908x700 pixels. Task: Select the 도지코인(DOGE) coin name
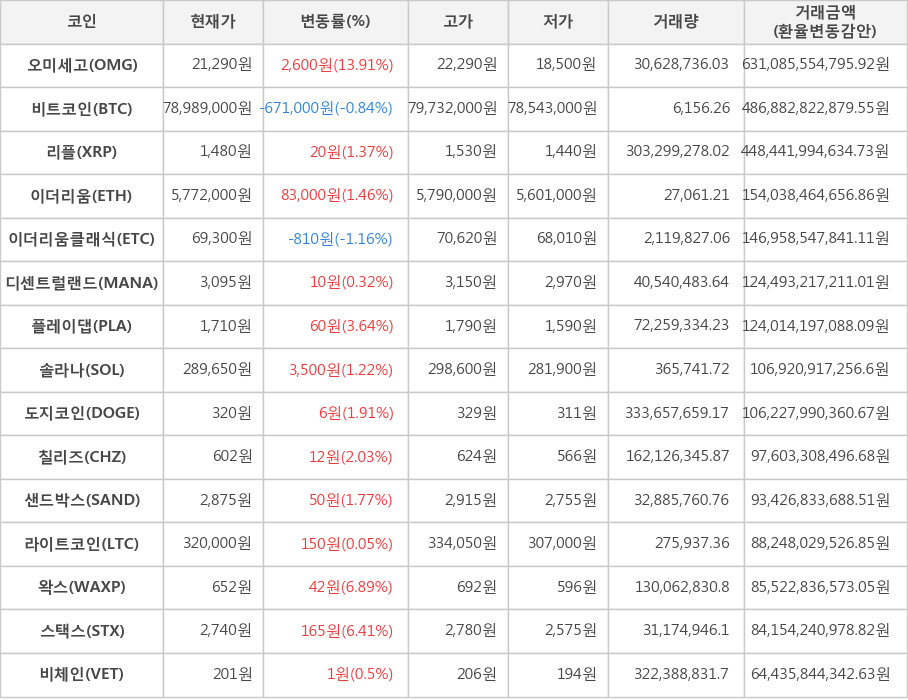82,413
